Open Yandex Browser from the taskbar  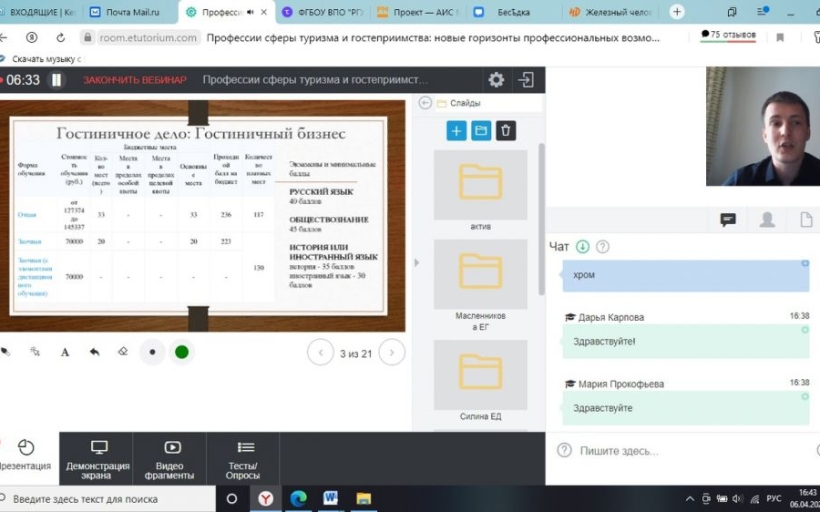click(x=265, y=499)
